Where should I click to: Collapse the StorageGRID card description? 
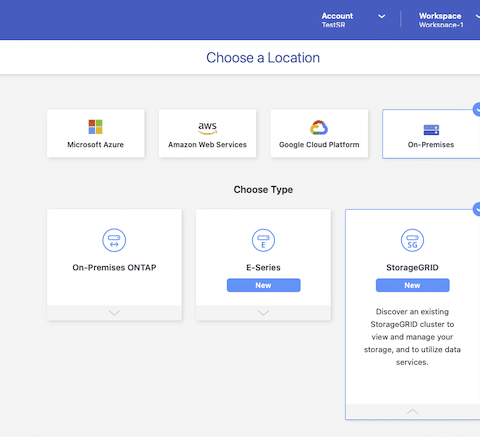(x=412, y=412)
